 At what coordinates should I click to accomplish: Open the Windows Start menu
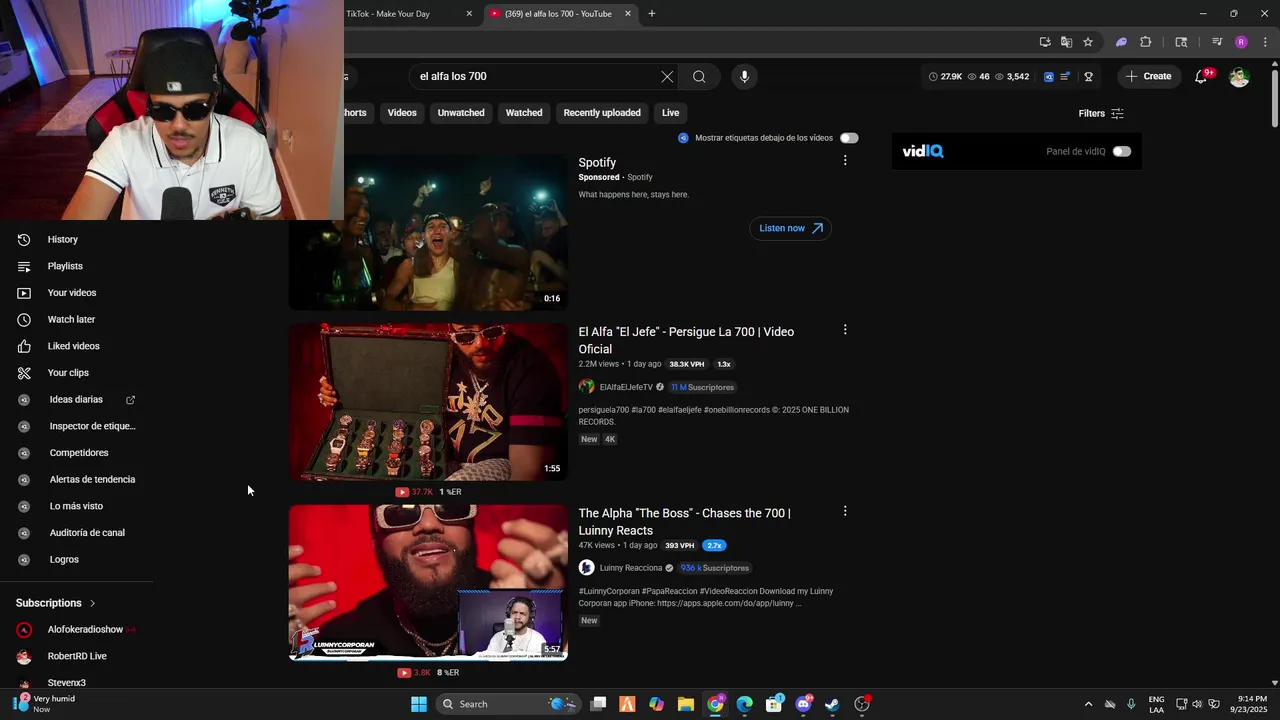point(419,704)
